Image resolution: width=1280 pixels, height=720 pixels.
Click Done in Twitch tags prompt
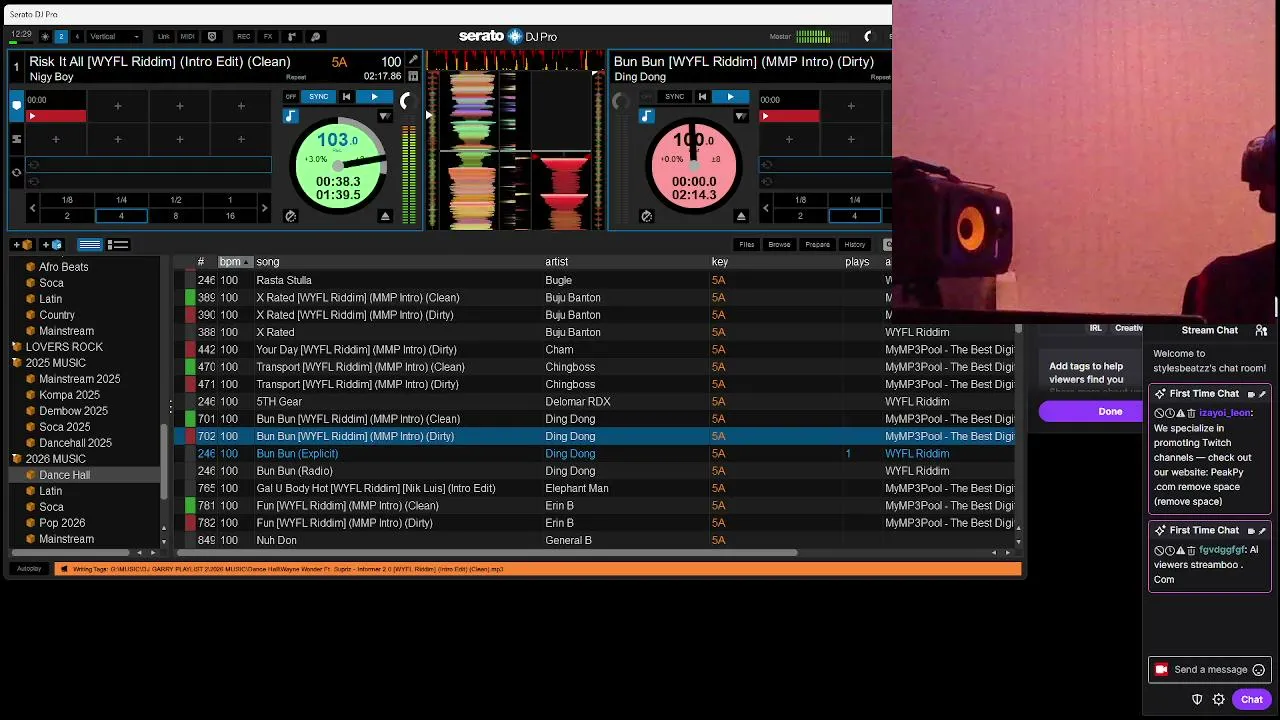click(x=1110, y=411)
